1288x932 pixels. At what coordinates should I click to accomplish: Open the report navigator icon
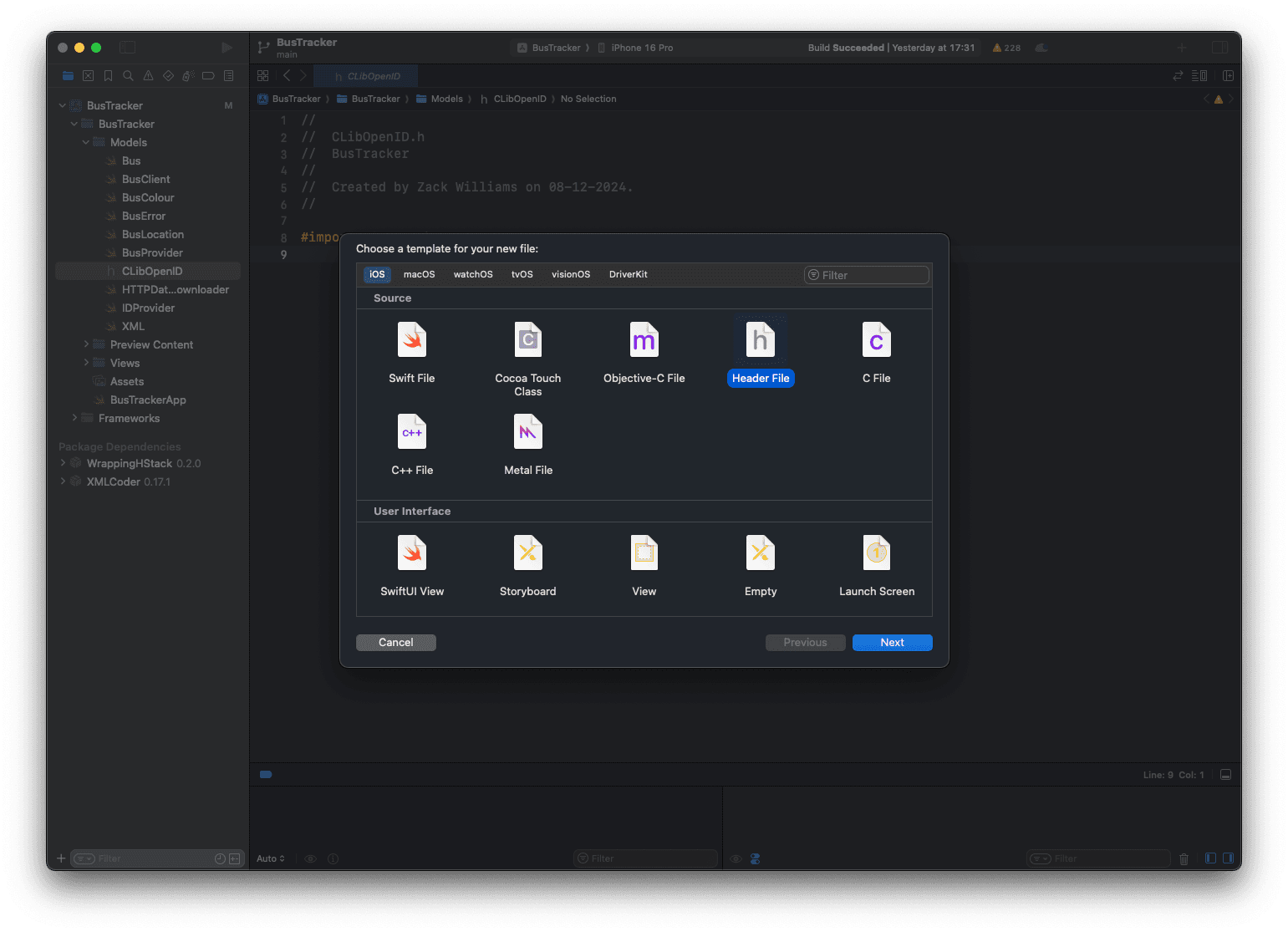[x=228, y=76]
